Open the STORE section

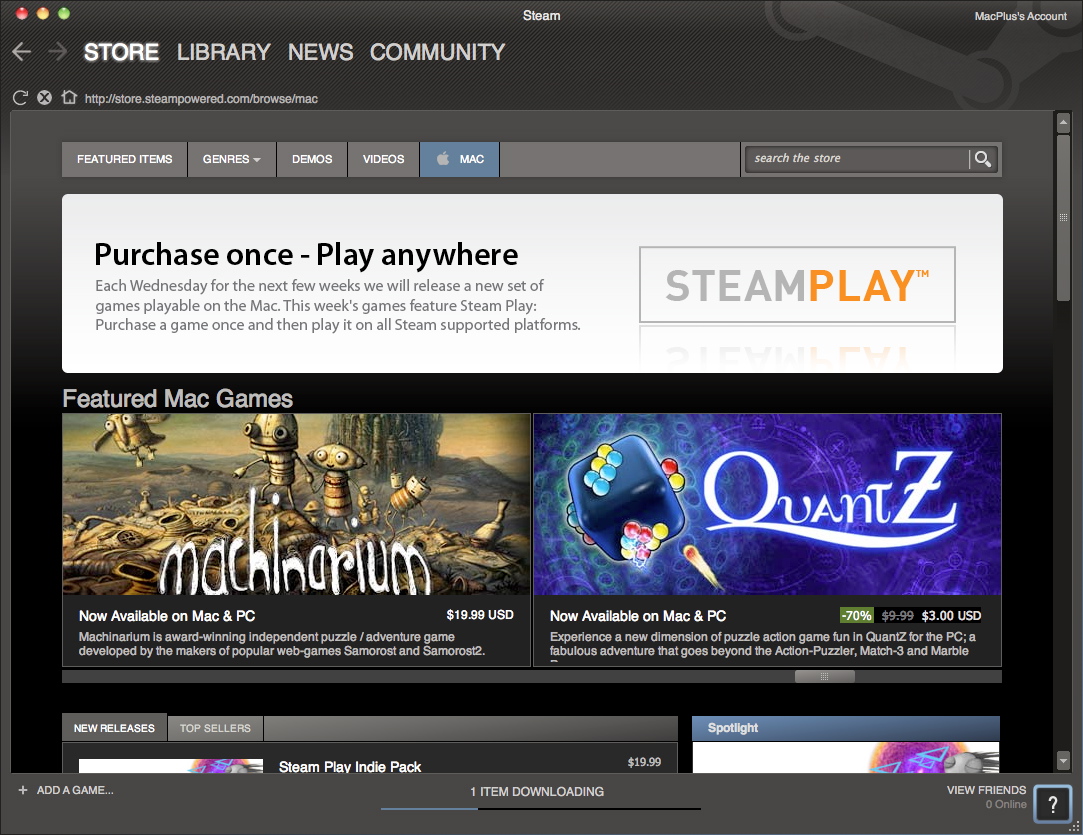point(121,52)
